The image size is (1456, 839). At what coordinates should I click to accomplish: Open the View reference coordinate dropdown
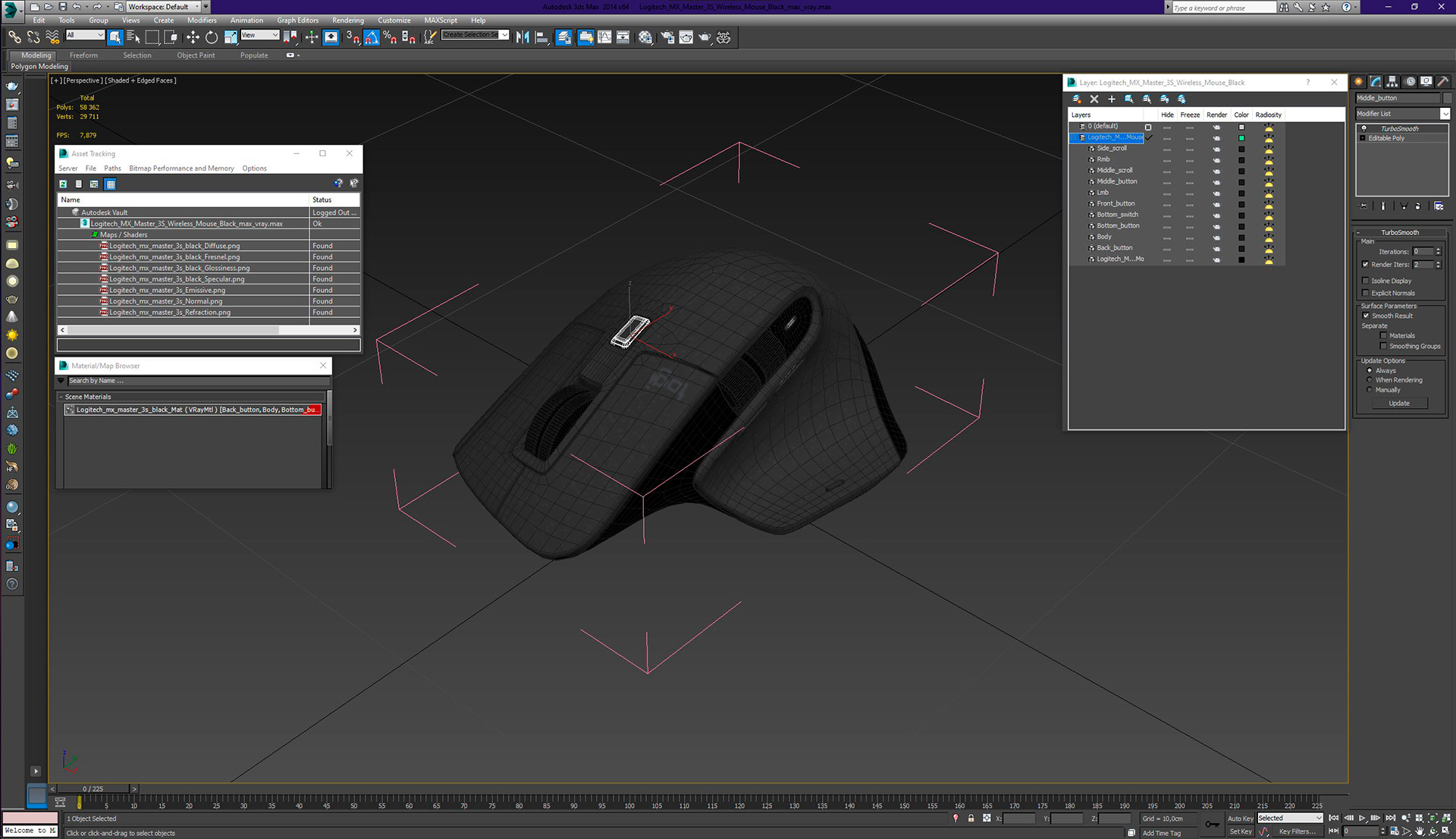pyautogui.click(x=260, y=35)
